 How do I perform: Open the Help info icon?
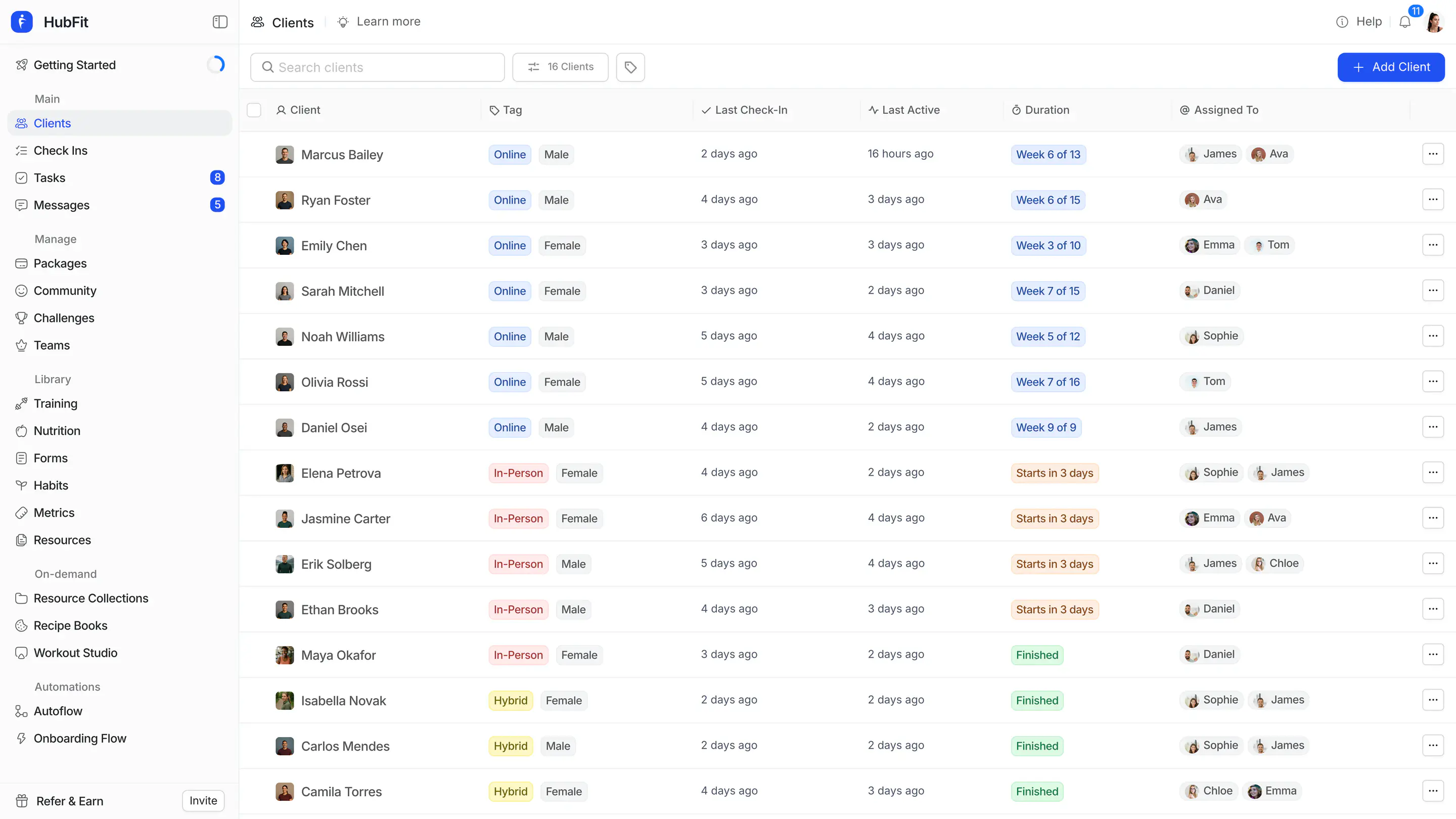[1342, 22]
